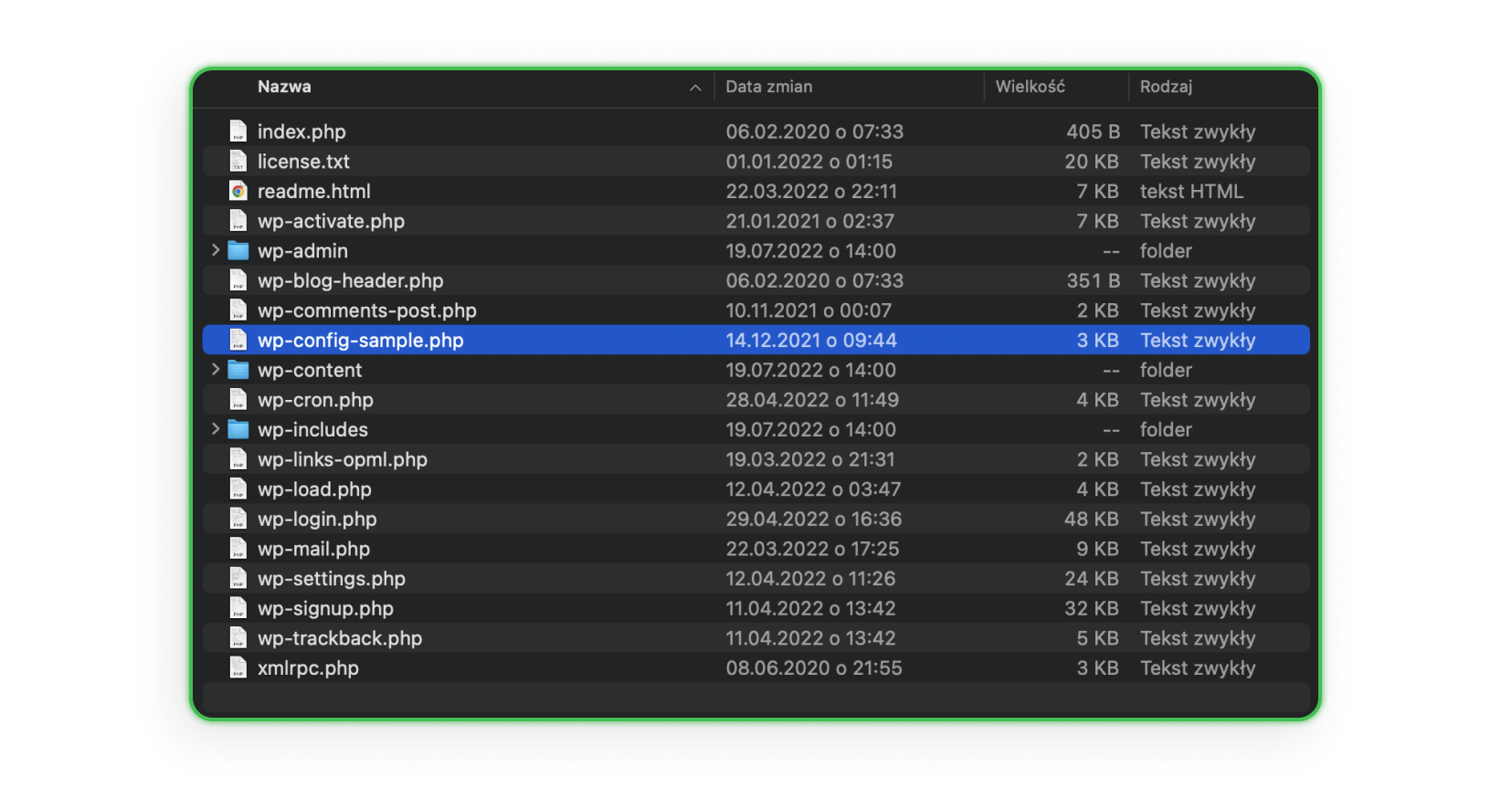Select the xmlrpc.php file name
The width and height of the screenshot is (1512, 788).
[x=308, y=668]
